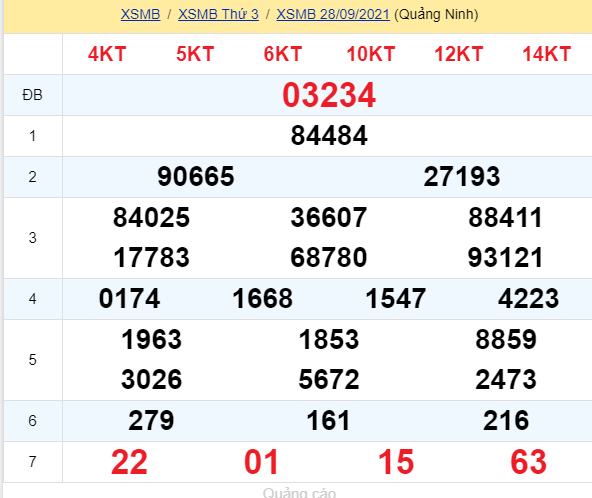Click the 14KT code label
This screenshot has width=592, height=498.
546,54
